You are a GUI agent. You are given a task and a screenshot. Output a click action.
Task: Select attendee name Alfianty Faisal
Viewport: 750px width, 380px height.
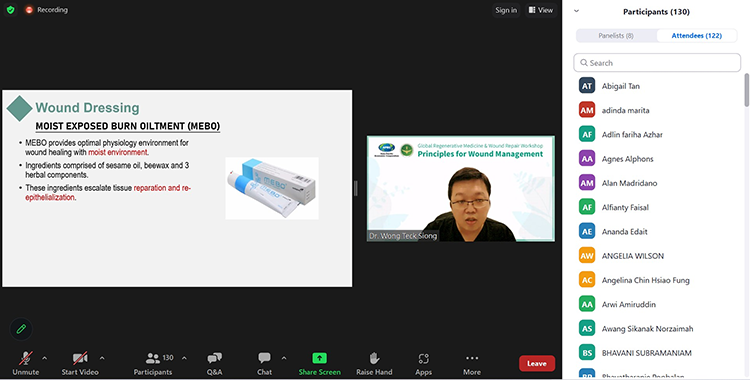click(625, 207)
